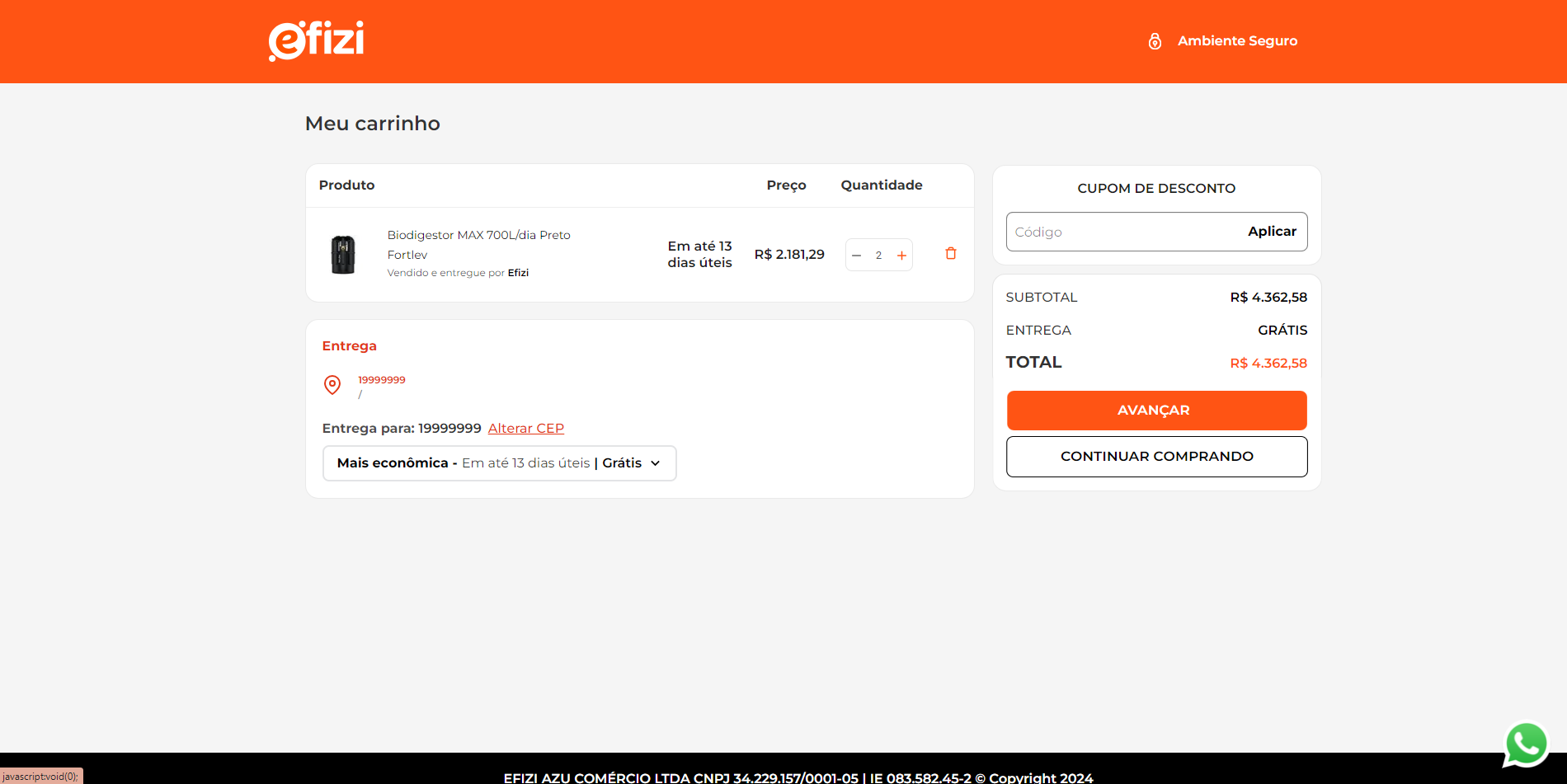1567x784 pixels.
Task: Click the Preço column header
Action: (787, 185)
